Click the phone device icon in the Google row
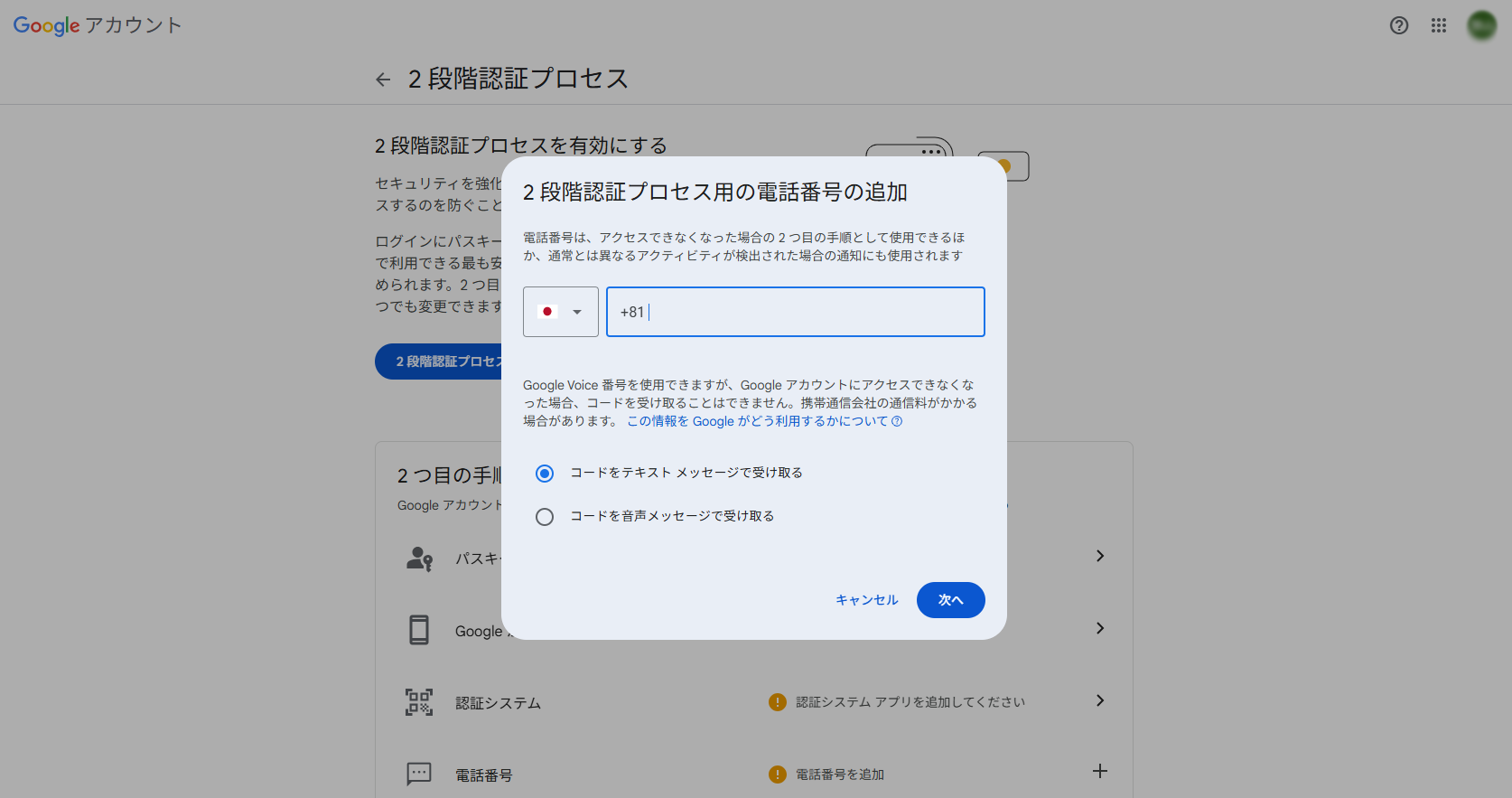Screen dimensions: 1512x798 (419, 630)
